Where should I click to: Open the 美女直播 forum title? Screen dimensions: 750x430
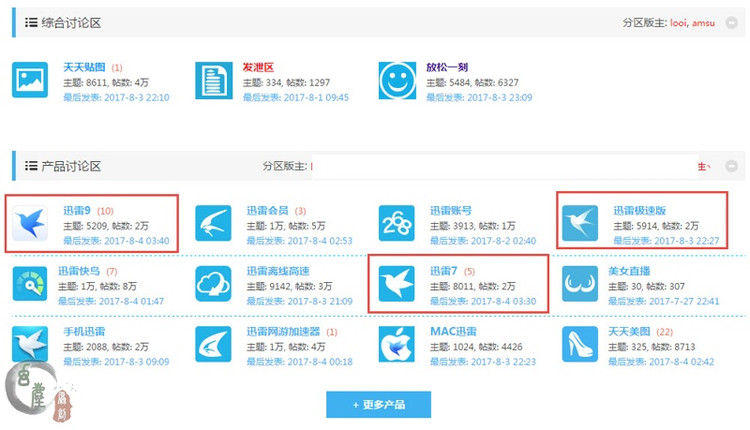point(629,271)
